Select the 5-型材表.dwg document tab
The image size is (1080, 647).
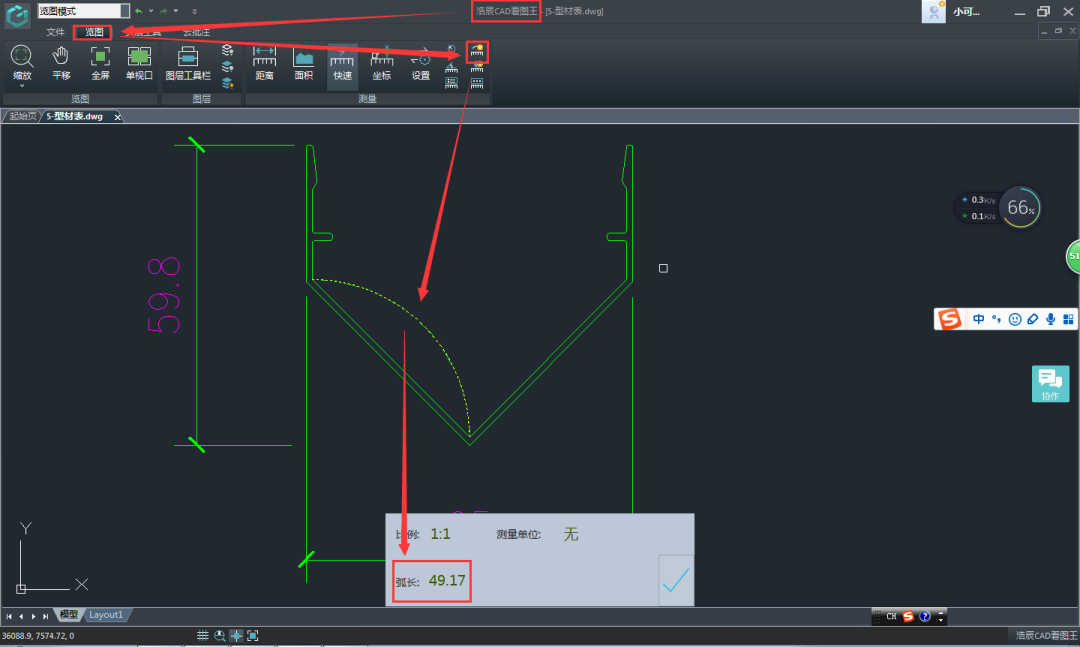click(74, 116)
